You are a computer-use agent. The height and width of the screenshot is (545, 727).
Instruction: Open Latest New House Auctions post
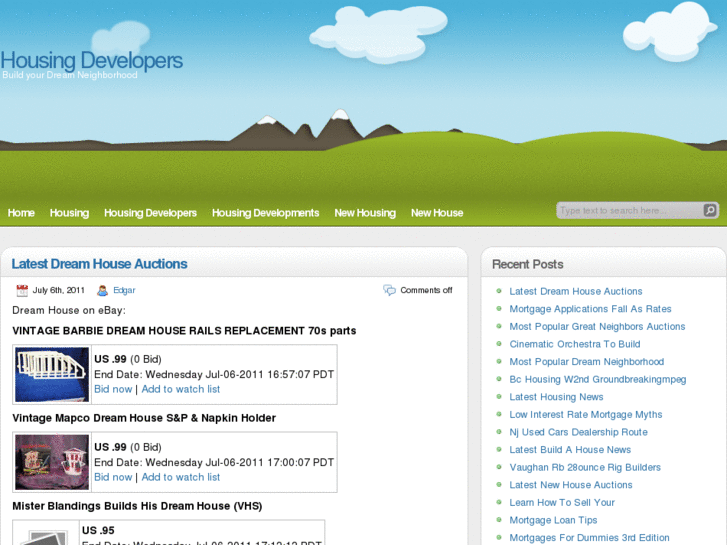[571, 485]
